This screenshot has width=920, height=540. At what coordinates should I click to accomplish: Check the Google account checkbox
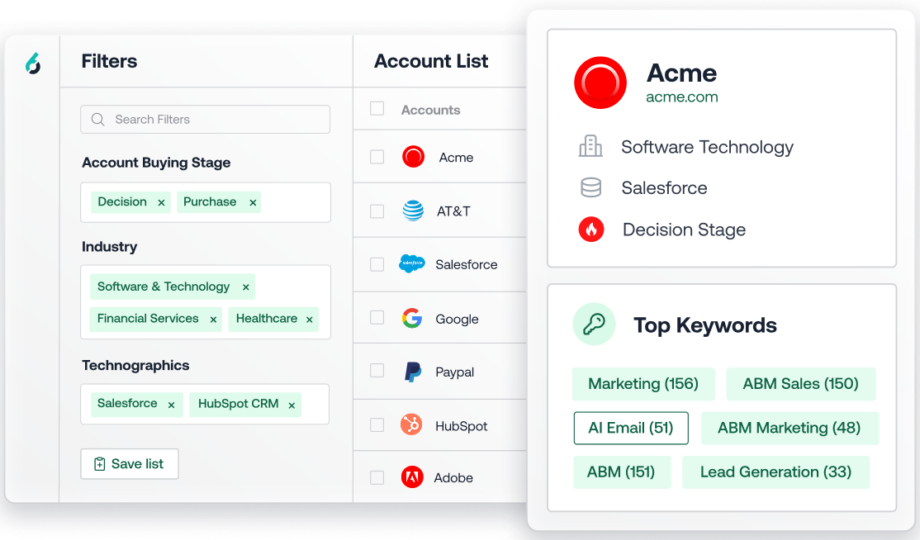coord(377,318)
